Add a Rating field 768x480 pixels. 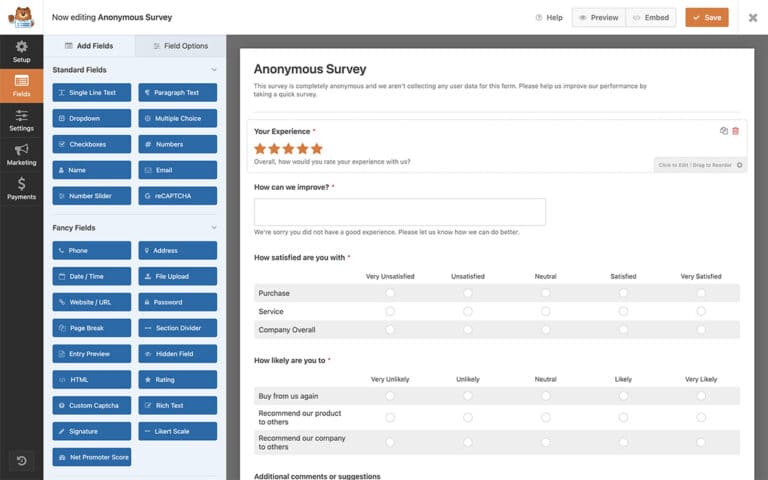pos(177,380)
